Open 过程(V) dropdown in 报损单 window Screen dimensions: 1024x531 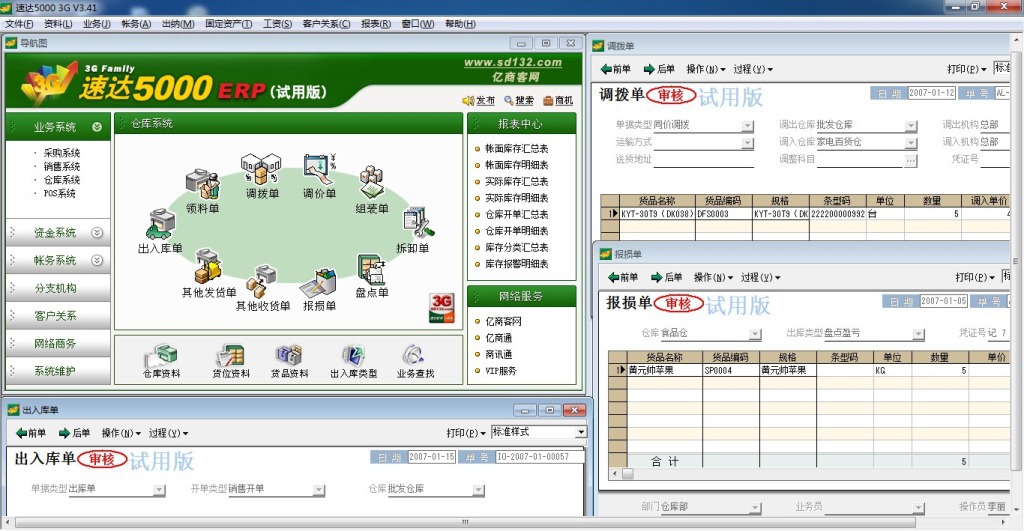760,278
